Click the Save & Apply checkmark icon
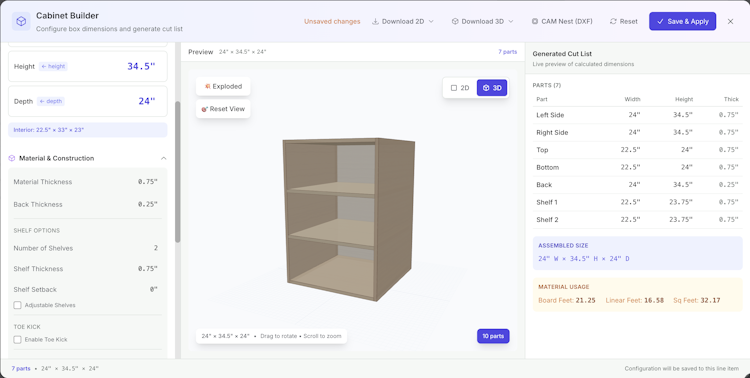750x378 pixels. (x=661, y=22)
